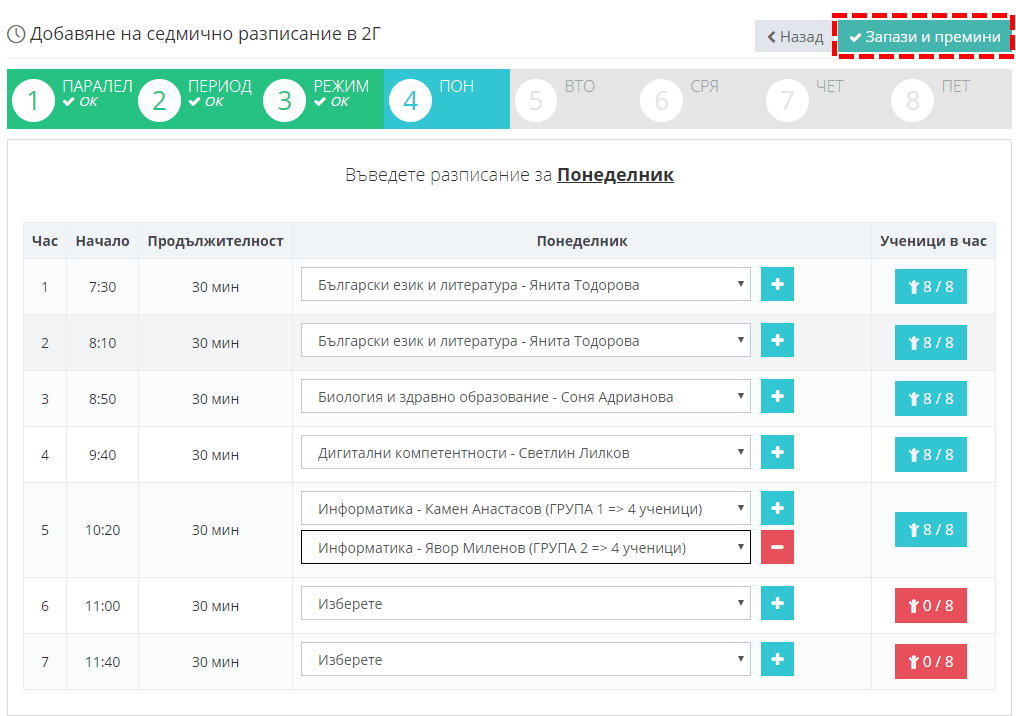Expand Биология и здравно образование dropdown
The image size is (1016, 716).
(x=525, y=397)
